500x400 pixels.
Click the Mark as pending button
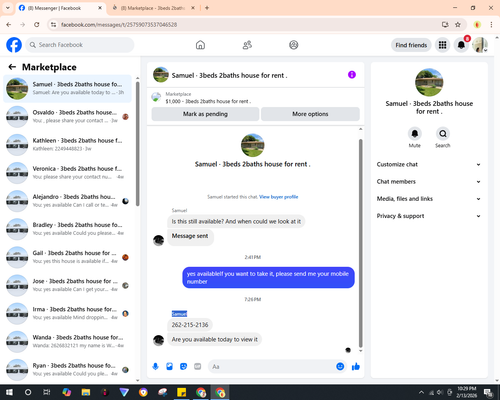(205, 114)
